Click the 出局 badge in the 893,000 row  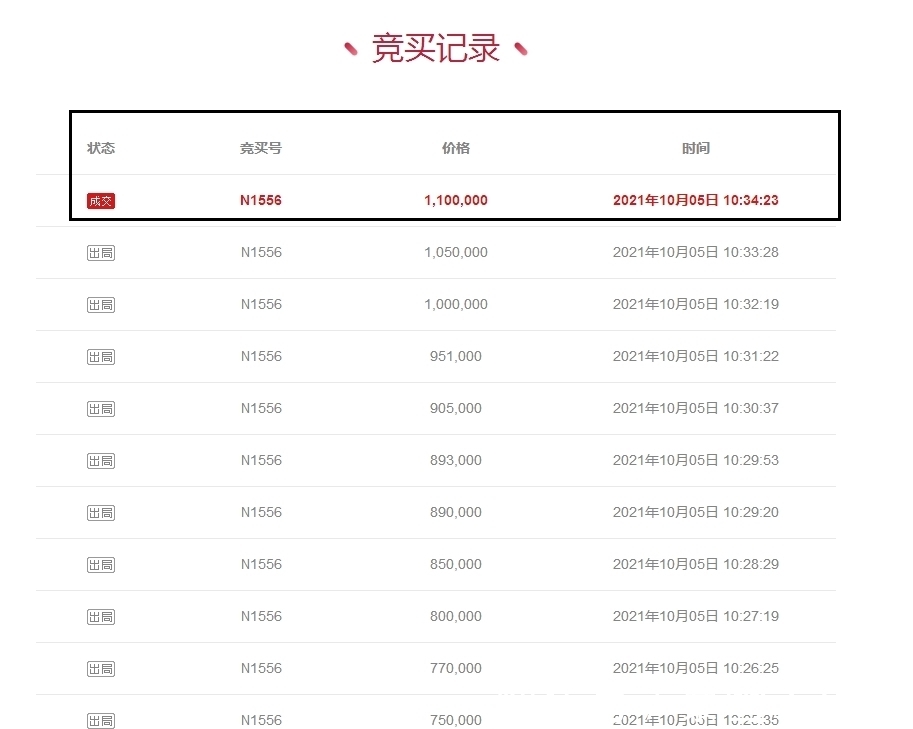click(101, 461)
